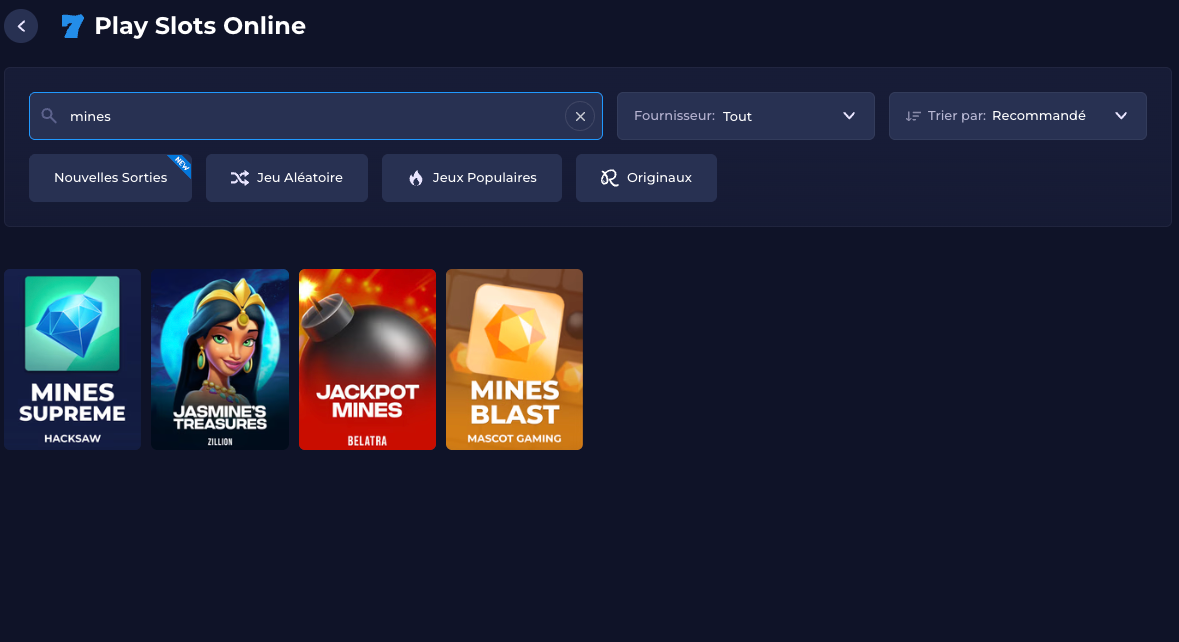Click the Trier par chevron arrow
This screenshot has width=1179, height=642.
coord(1121,116)
